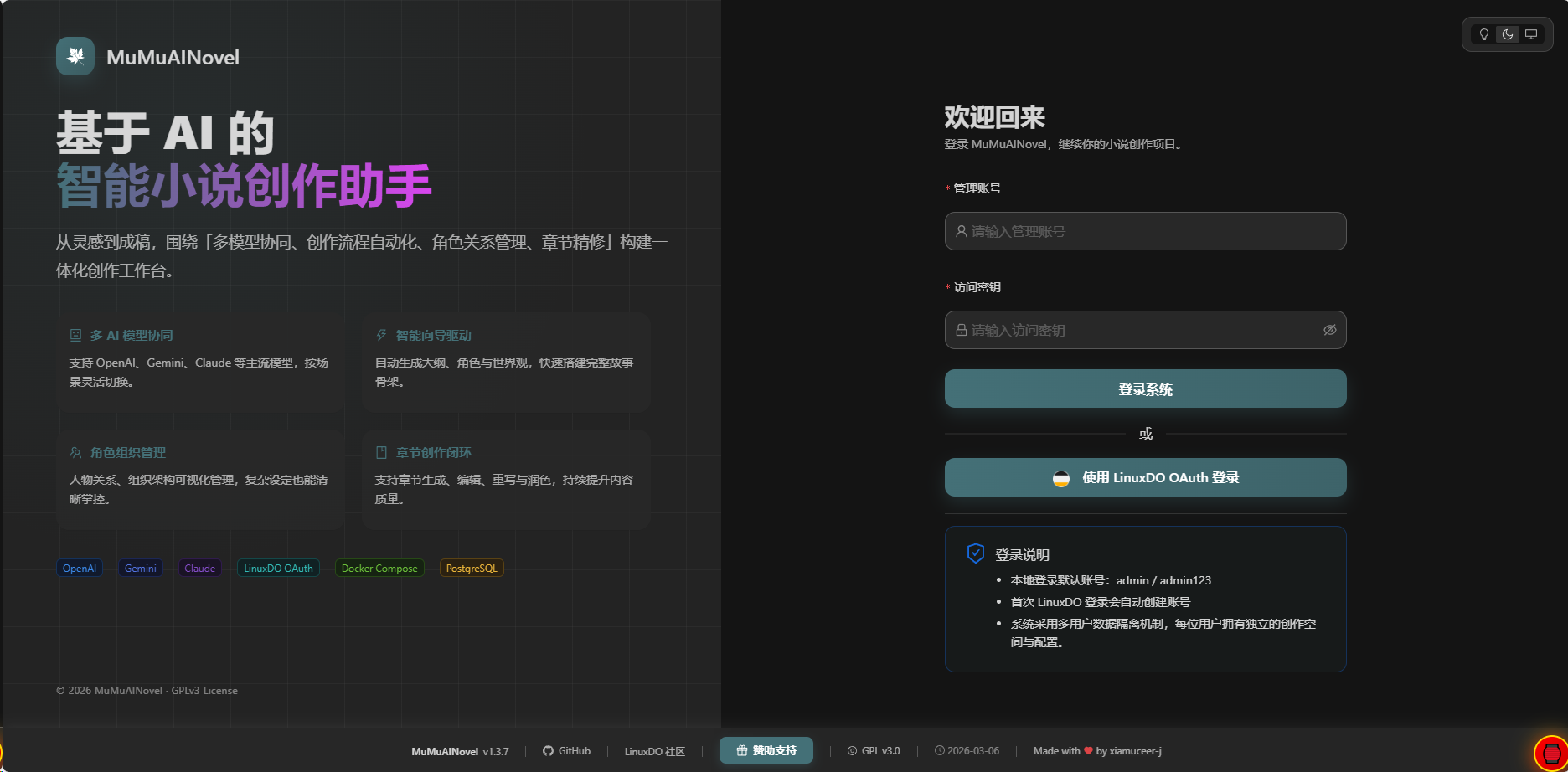Viewport: 1568px width, 772px height.
Task: Click the 2026-03-06 date in the footer
Action: coord(973,751)
